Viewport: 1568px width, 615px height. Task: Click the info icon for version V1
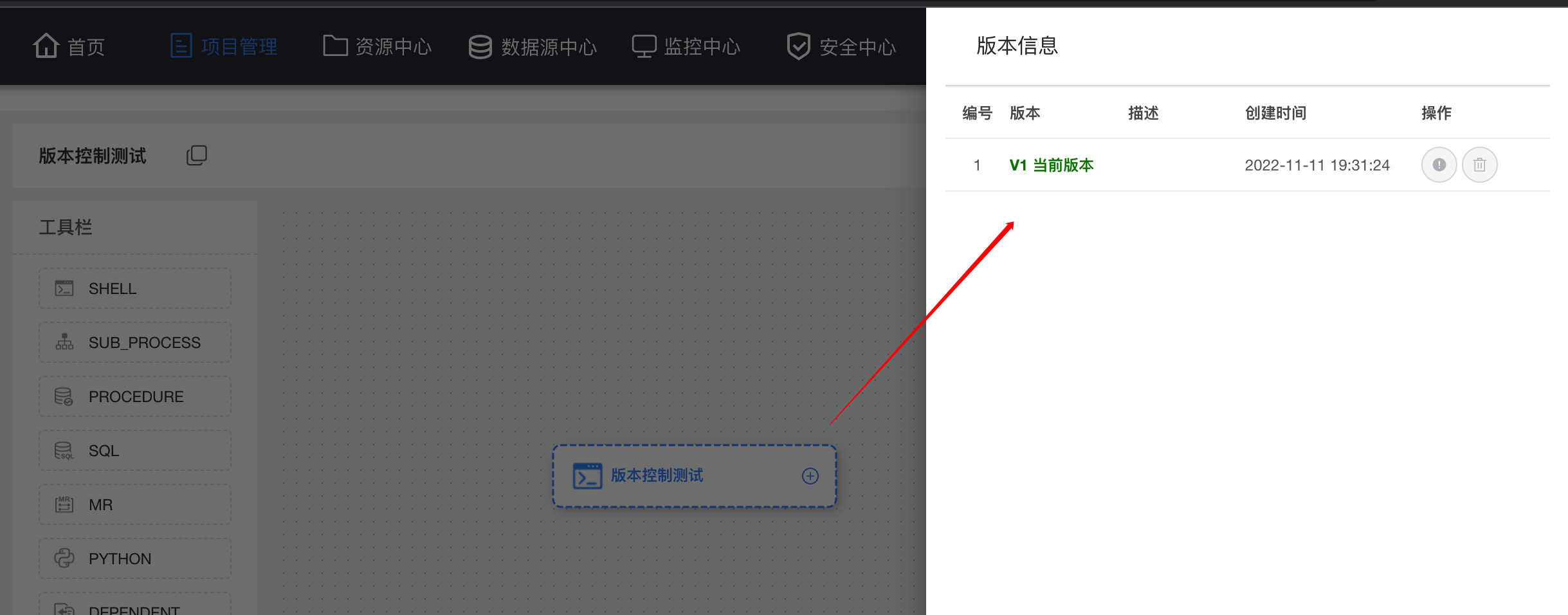(x=1439, y=164)
